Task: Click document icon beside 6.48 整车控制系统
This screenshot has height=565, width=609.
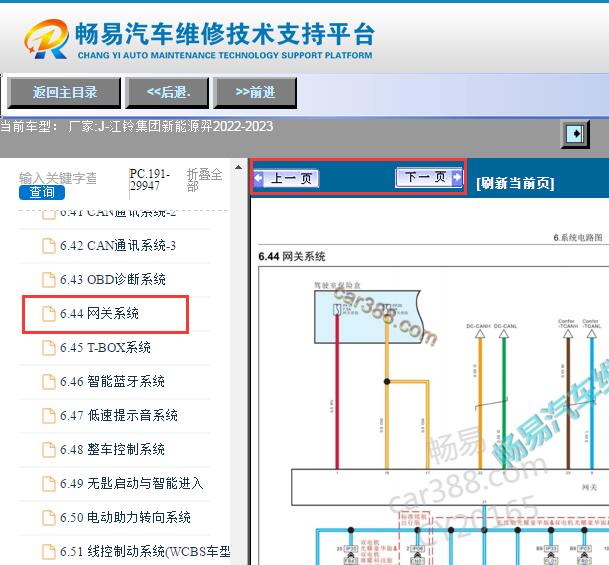Action: coord(49,449)
